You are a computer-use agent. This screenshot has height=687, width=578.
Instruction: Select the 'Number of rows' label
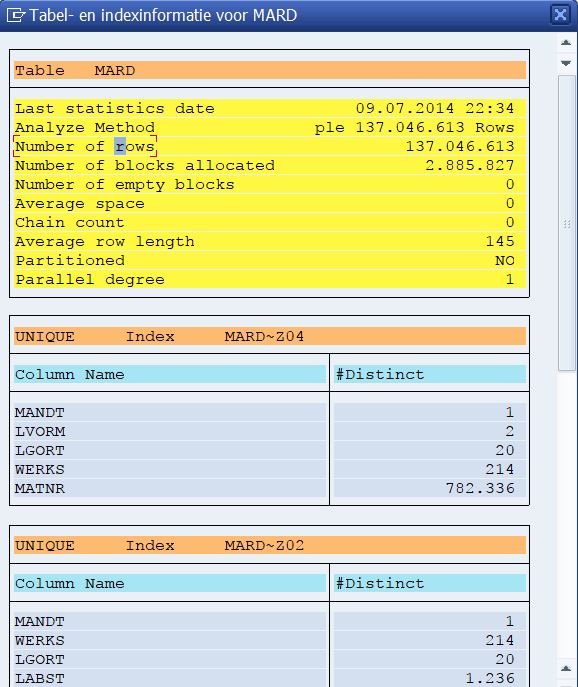pos(85,146)
